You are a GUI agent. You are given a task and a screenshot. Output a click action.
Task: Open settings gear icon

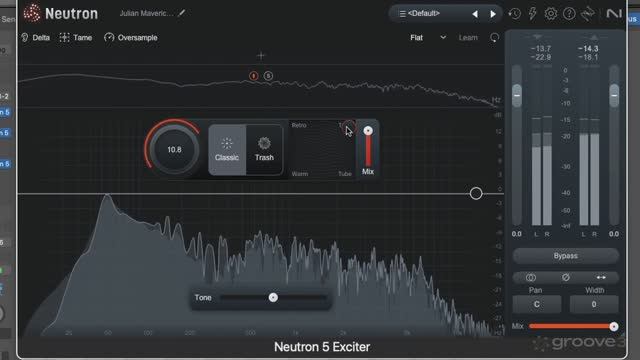[551, 14]
